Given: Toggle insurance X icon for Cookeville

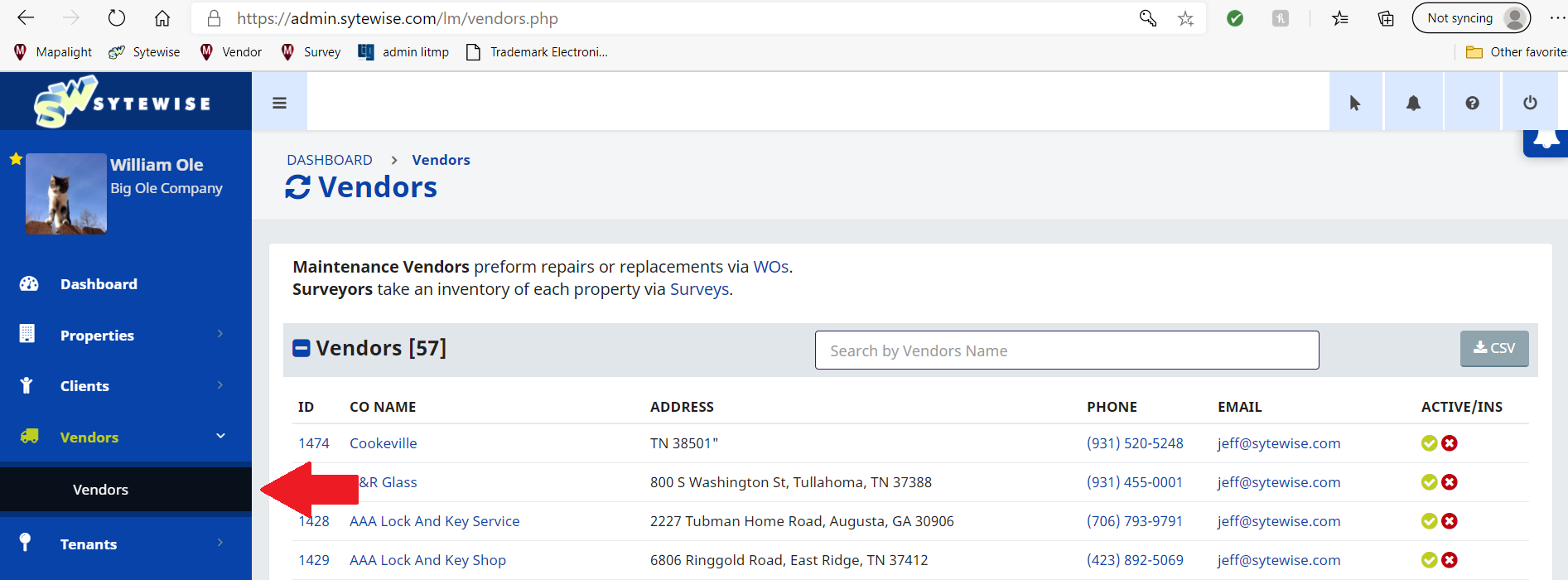Looking at the screenshot, I should (1450, 443).
